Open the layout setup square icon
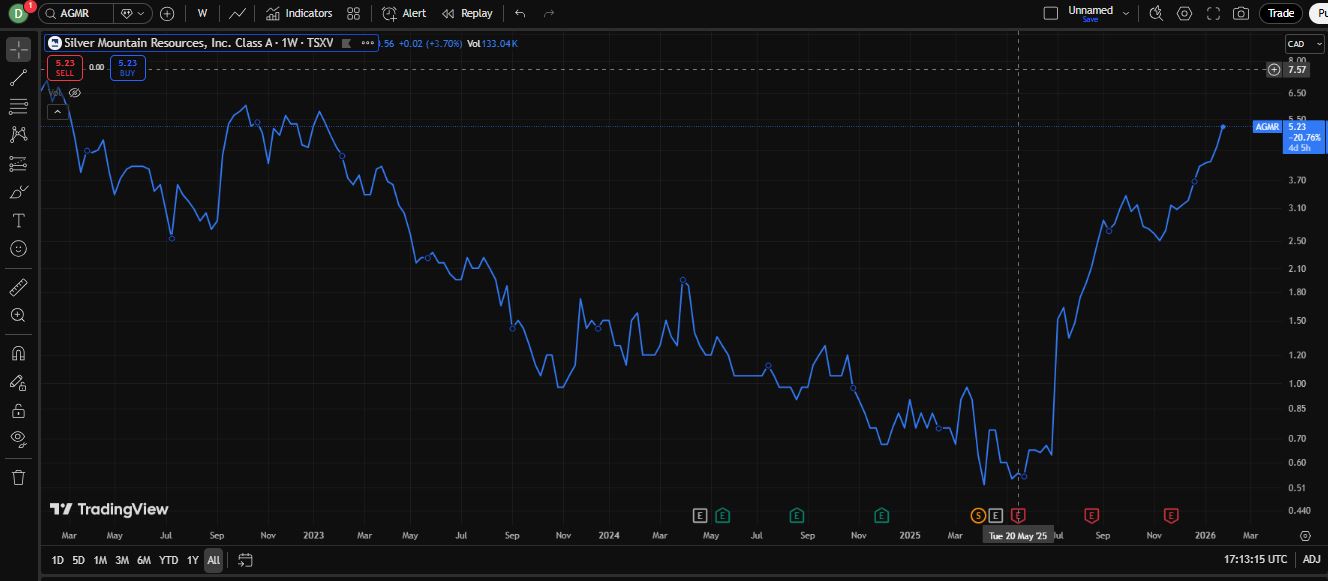Screen dimensions: 1328x581 click(x=1050, y=13)
